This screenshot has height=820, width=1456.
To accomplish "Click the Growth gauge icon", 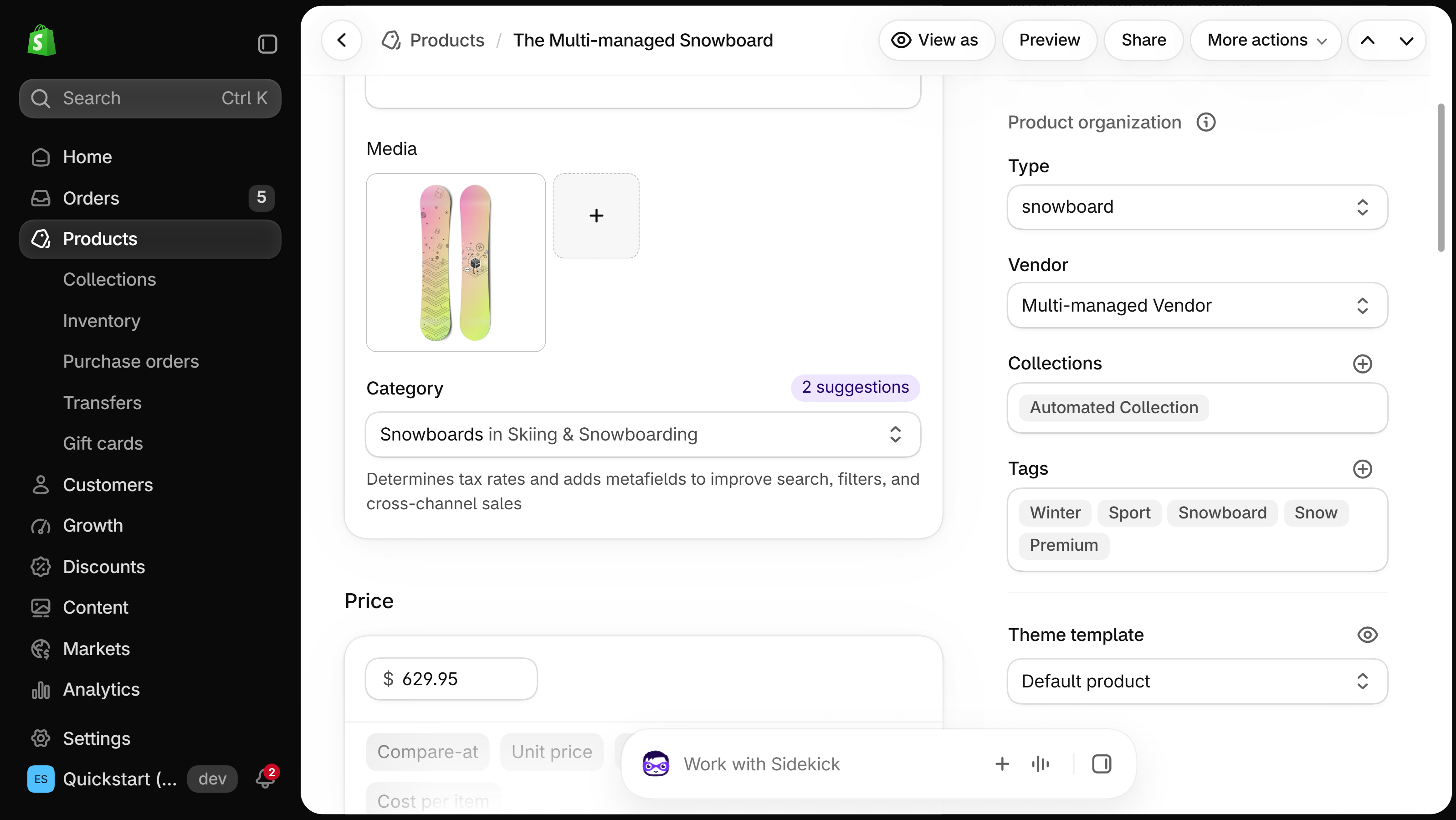I will (41, 526).
